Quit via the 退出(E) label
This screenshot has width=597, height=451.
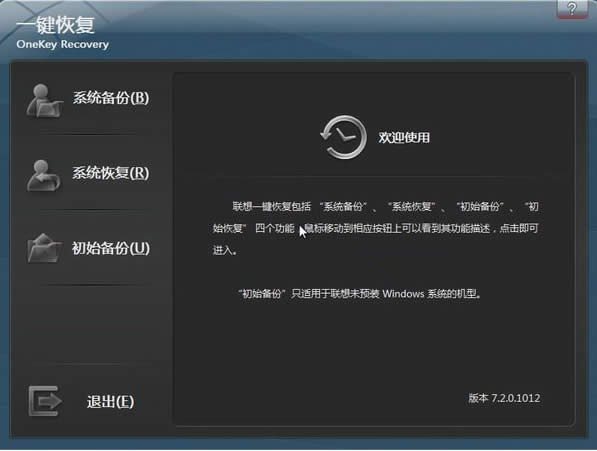pos(110,402)
